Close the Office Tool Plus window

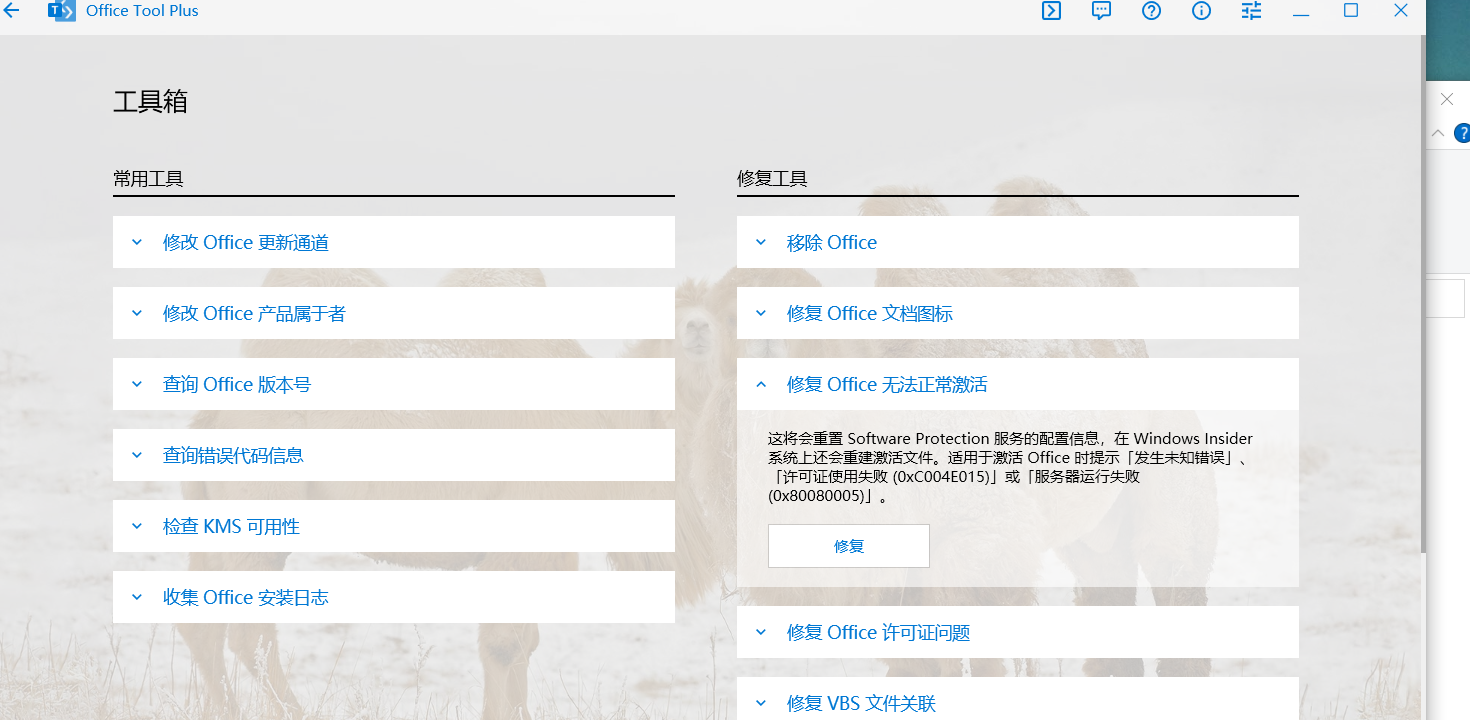1401,10
